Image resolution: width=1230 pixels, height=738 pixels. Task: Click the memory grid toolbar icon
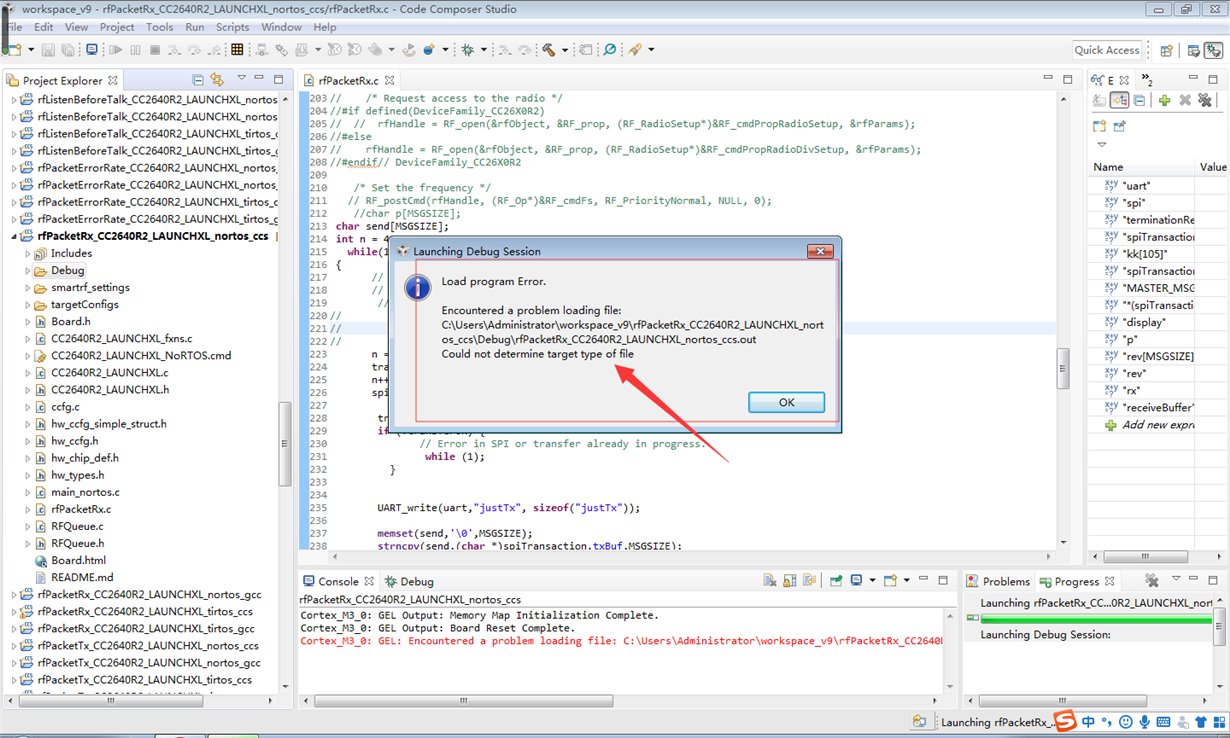[237, 50]
